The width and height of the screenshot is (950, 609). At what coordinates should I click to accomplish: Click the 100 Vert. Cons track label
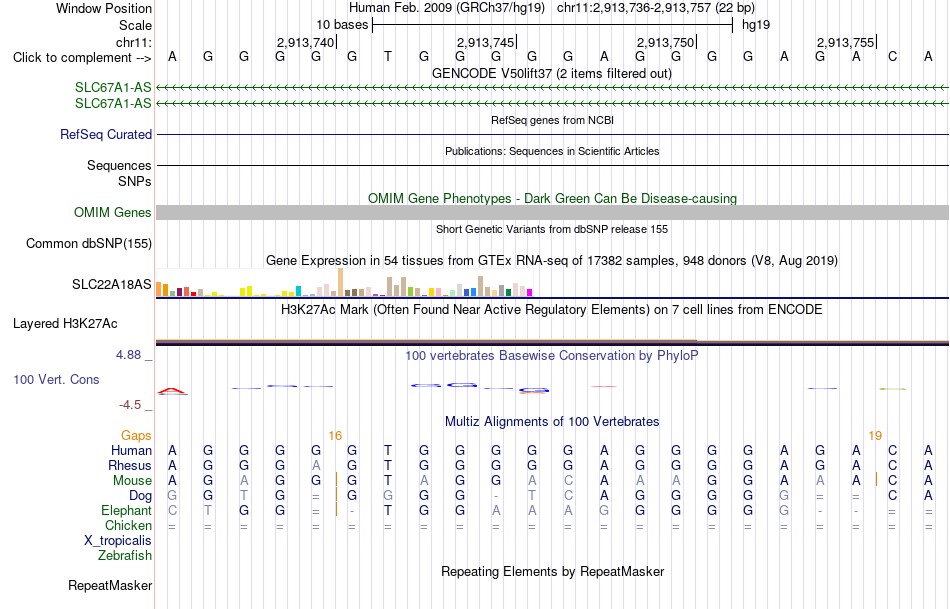pos(56,379)
